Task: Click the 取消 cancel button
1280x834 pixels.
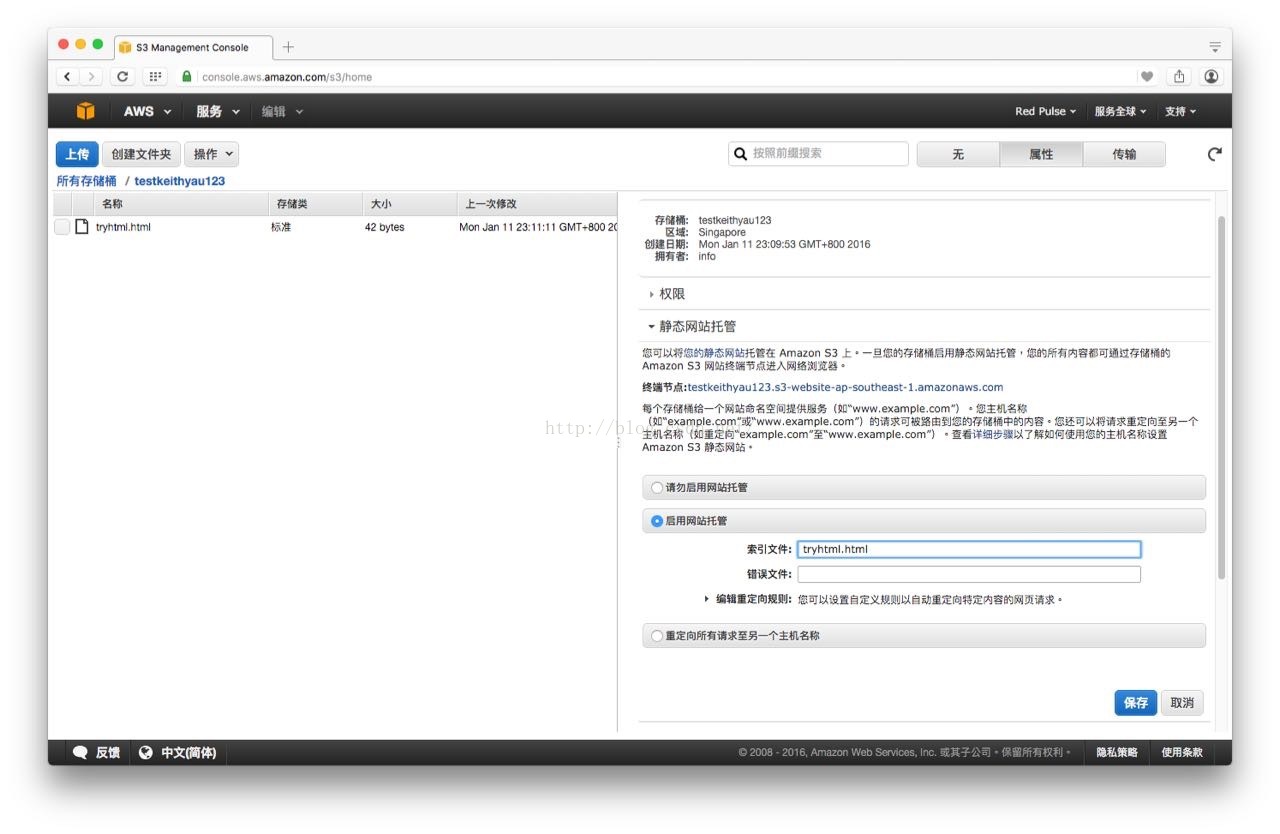Action: [x=1182, y=703]
